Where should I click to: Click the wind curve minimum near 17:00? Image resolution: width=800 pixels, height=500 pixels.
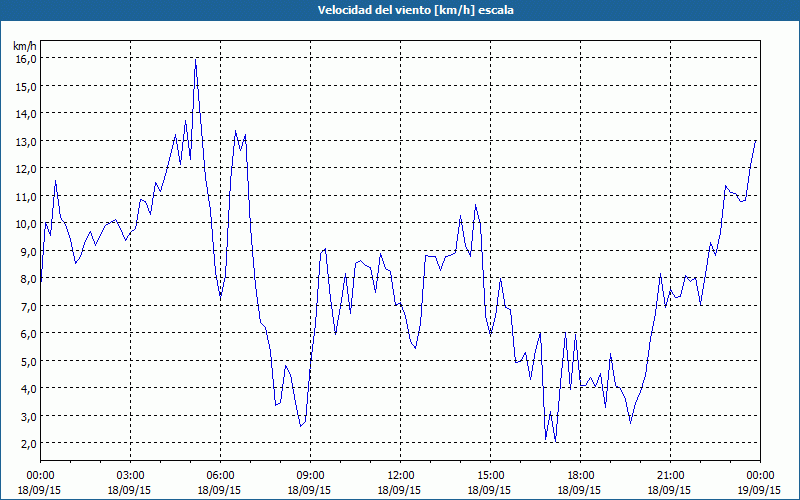[556, 442]
